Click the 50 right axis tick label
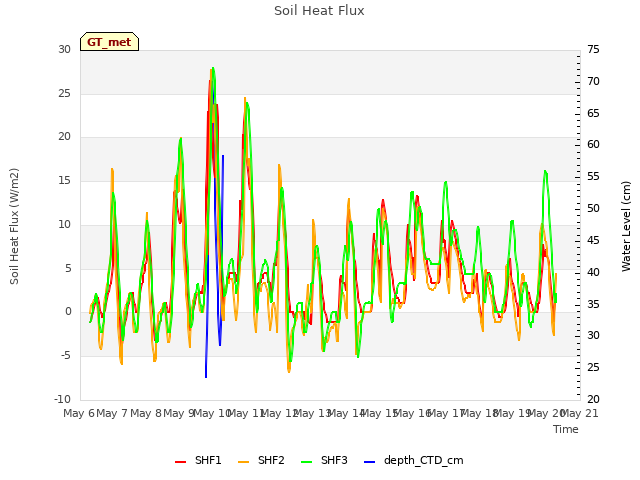 pos(593,208)
